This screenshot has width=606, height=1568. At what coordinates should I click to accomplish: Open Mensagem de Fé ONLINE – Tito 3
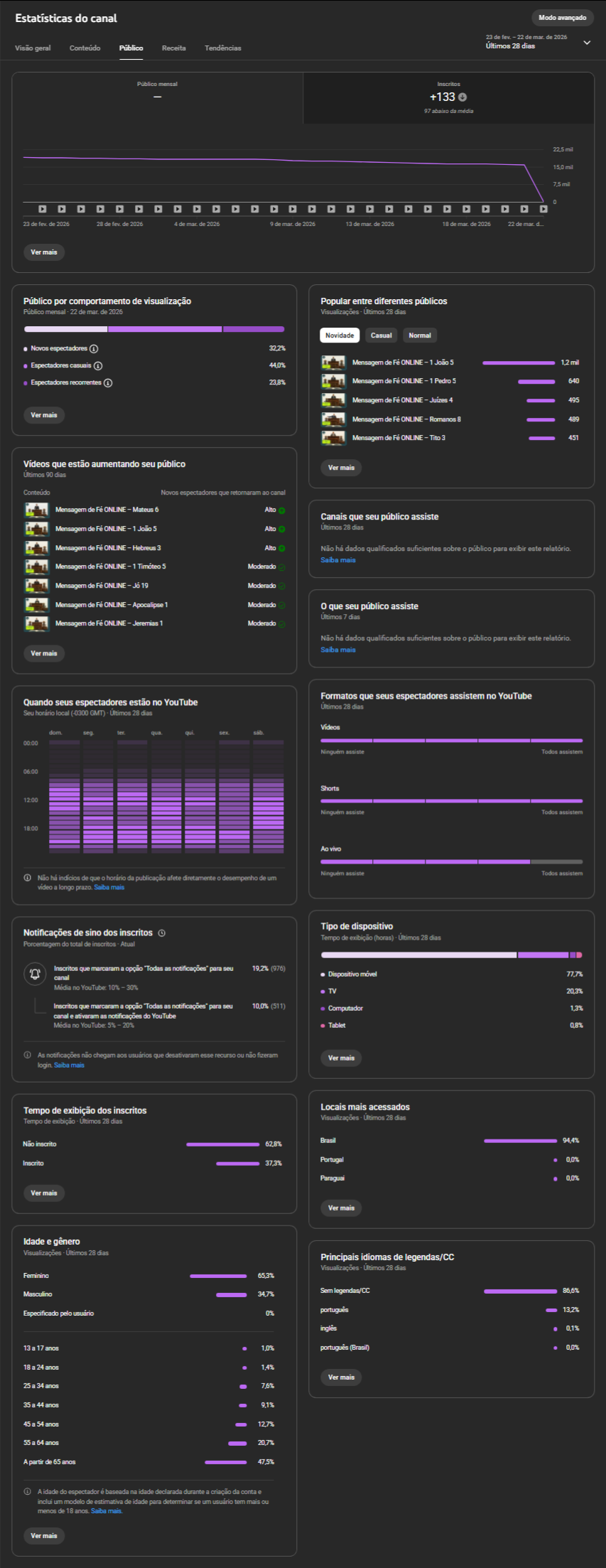[399, 438]
